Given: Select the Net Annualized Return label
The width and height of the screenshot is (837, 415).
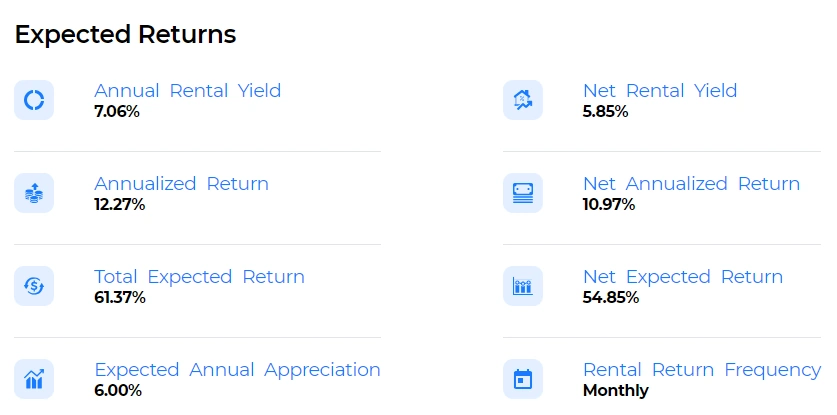Looking at the screenshot, I should coord(691,184).
